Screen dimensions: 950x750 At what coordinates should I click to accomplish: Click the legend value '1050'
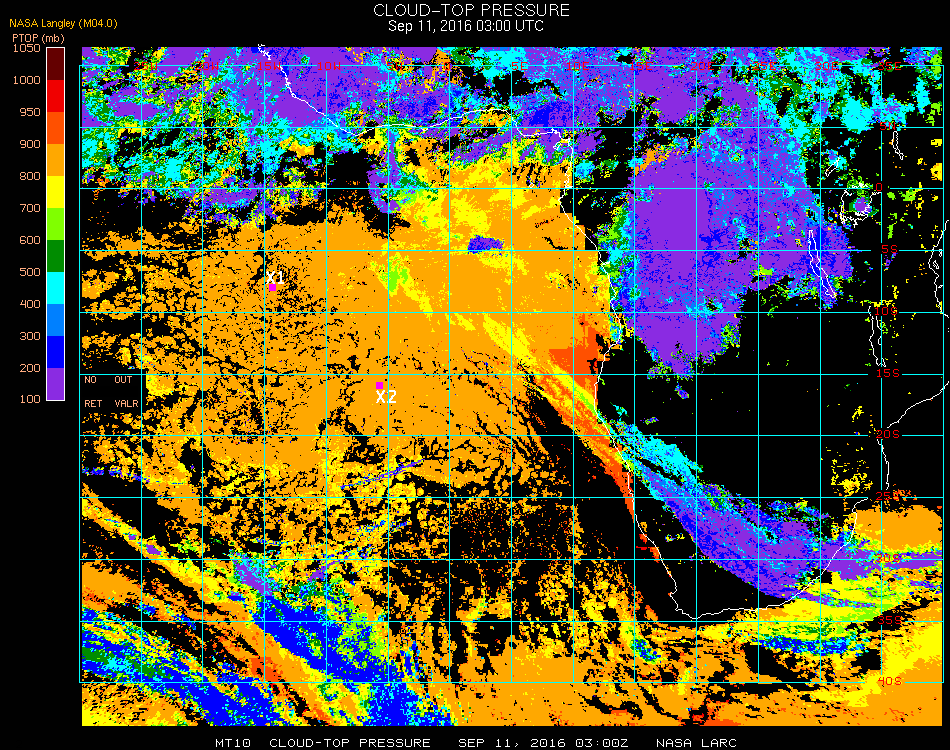(x=27, y=48)
